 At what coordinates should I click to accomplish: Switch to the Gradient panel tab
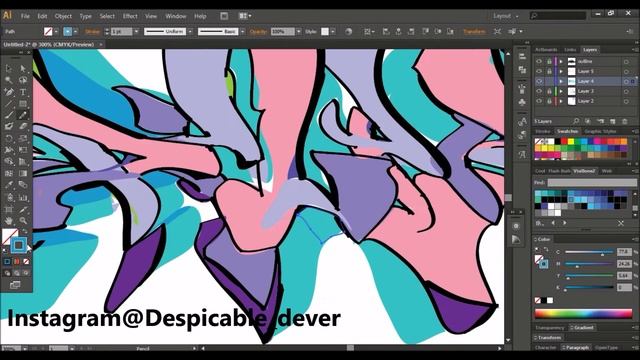point(582,327)
